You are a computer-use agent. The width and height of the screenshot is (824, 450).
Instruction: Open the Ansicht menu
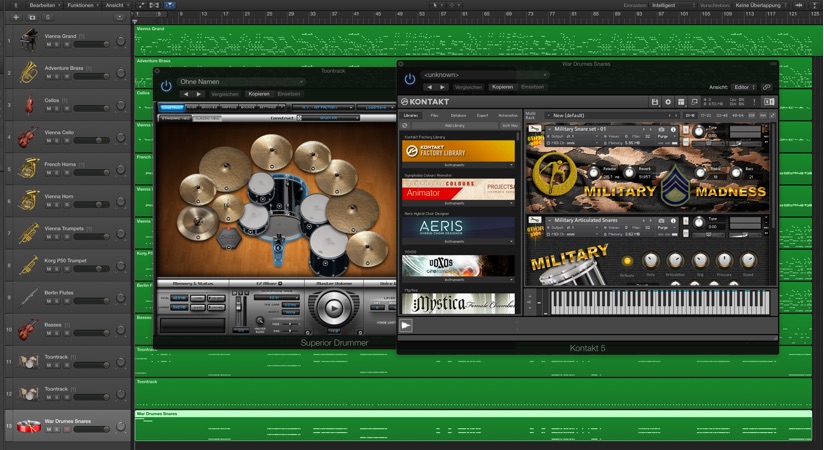117,5
